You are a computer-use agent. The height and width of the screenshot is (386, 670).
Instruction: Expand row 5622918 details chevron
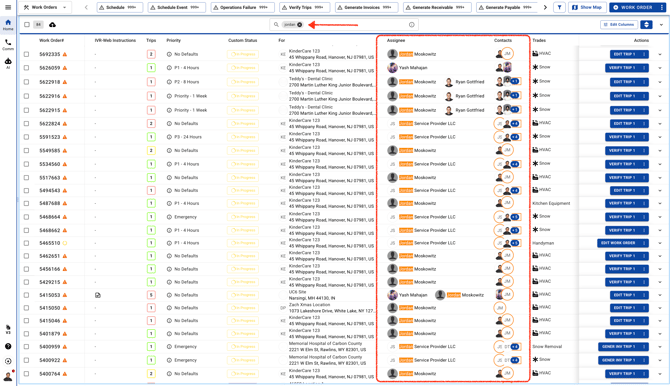coord(660,82)
